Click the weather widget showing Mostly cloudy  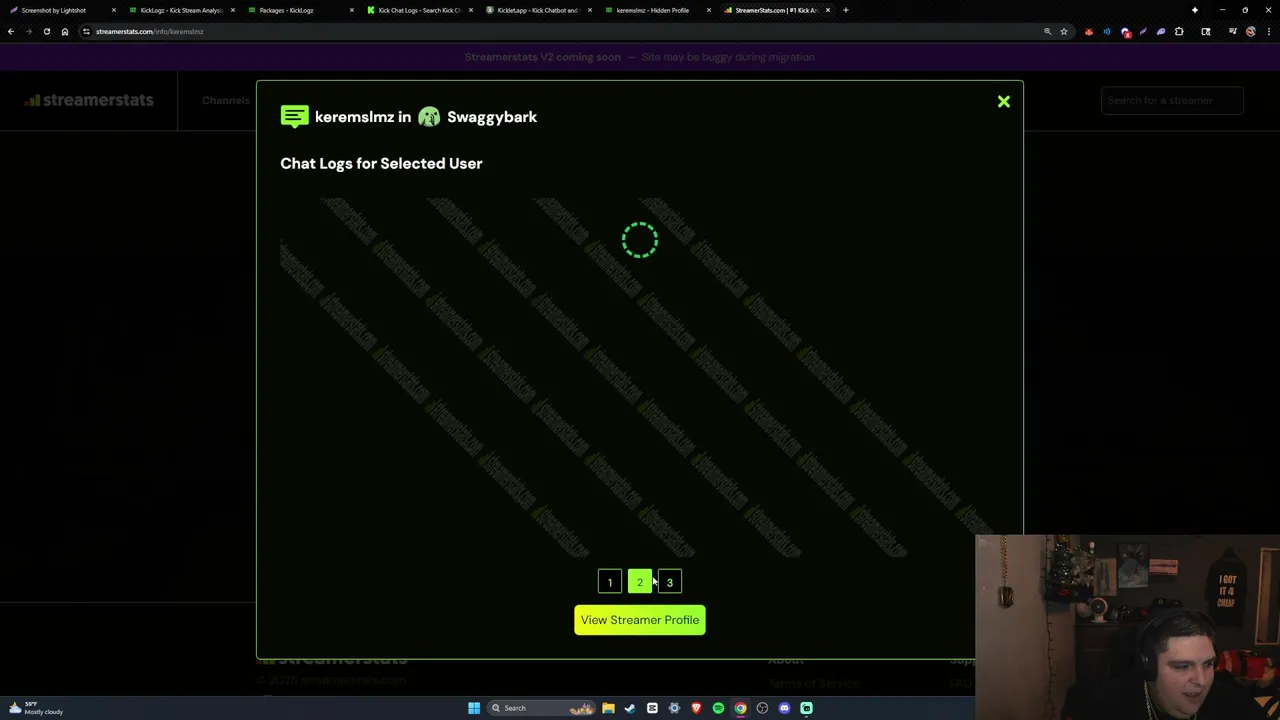coord(37,708)
